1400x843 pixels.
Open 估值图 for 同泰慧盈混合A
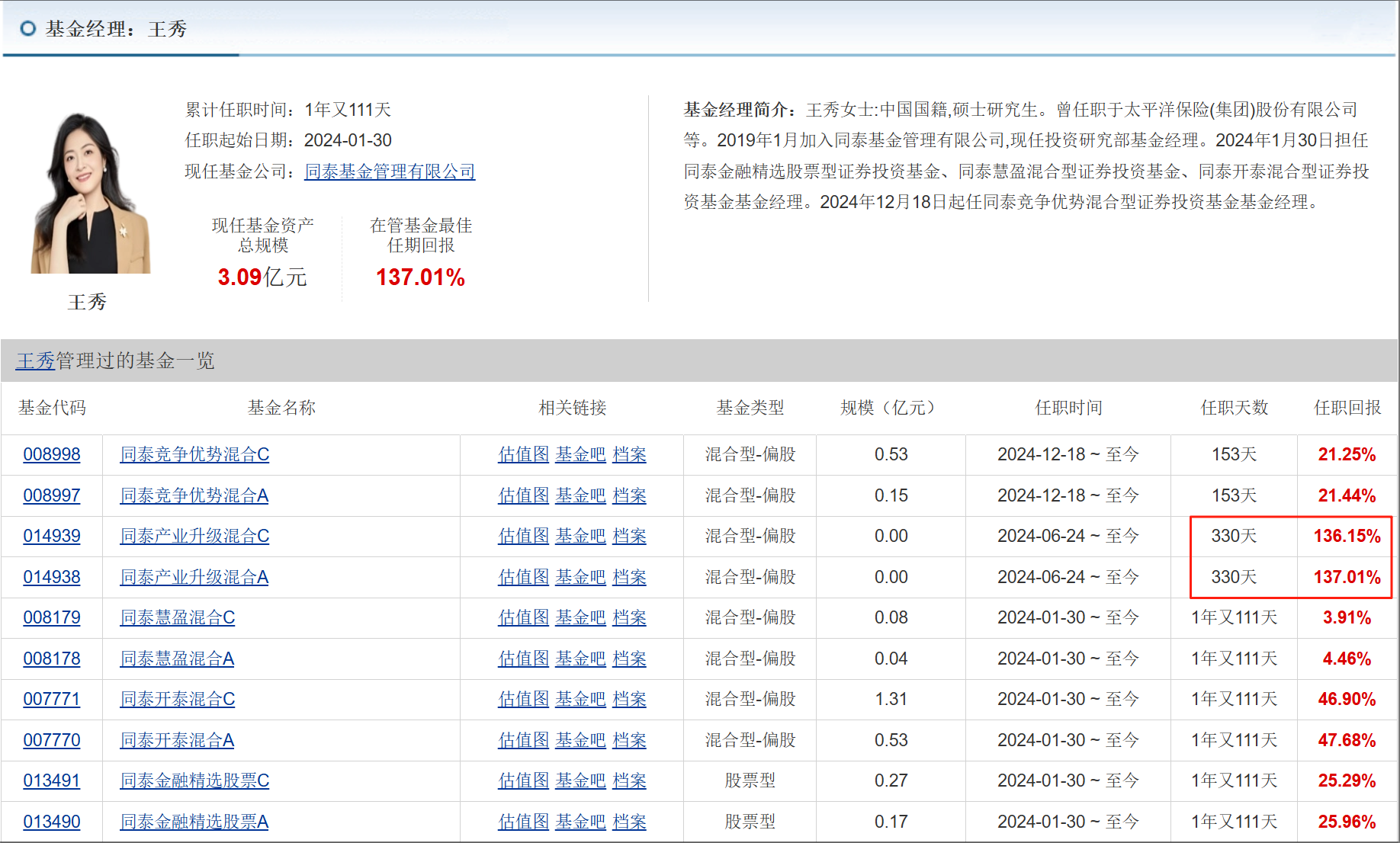(x=524, y=659)
